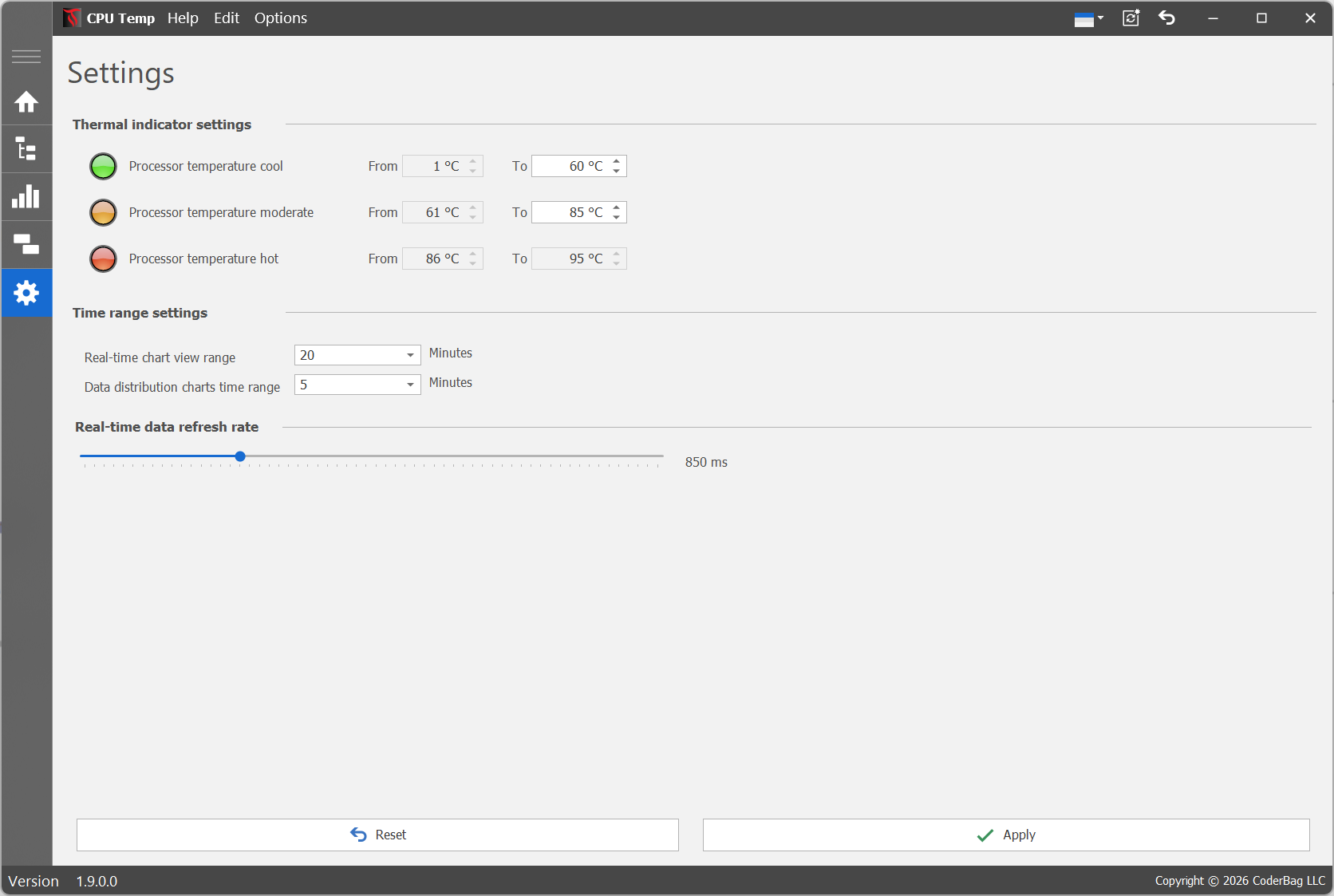1334x896 pixels.
Task: Increase the cool temperature To value
Action: pos(617,161)
